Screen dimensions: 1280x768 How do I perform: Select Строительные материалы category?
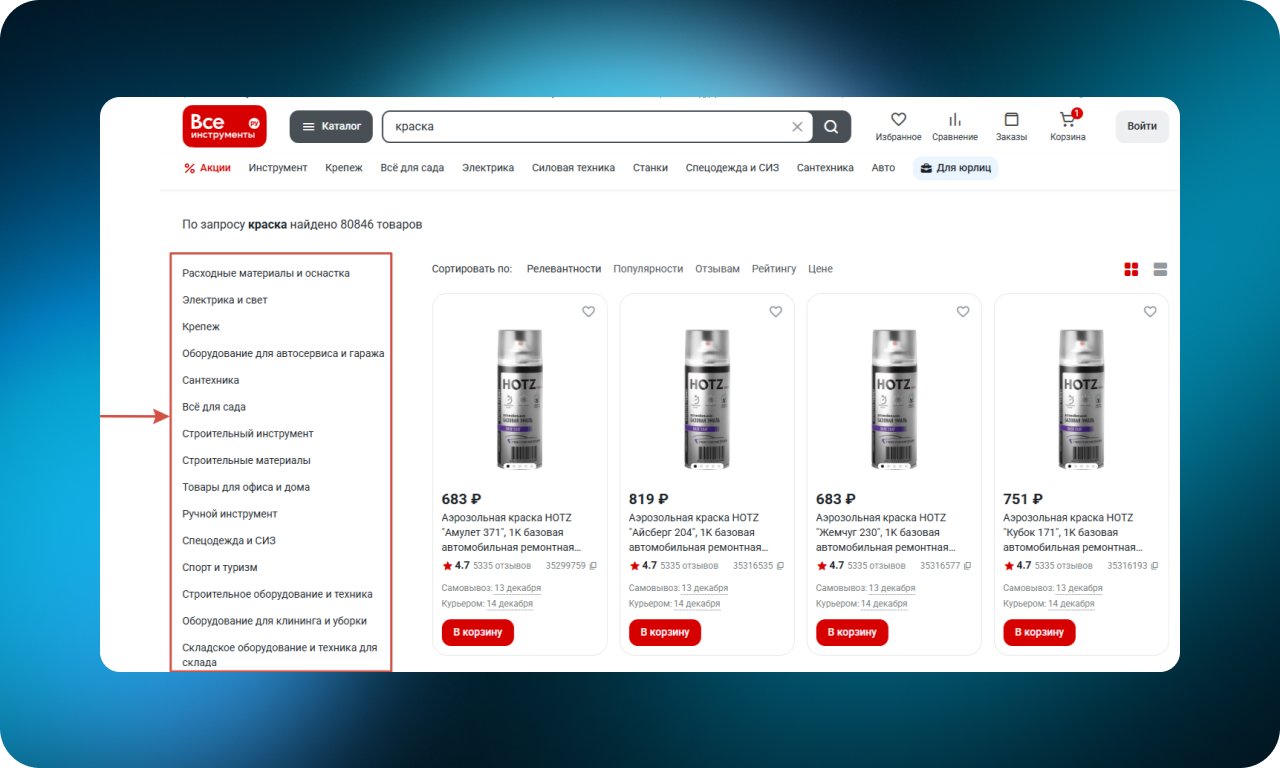[246, 461]
